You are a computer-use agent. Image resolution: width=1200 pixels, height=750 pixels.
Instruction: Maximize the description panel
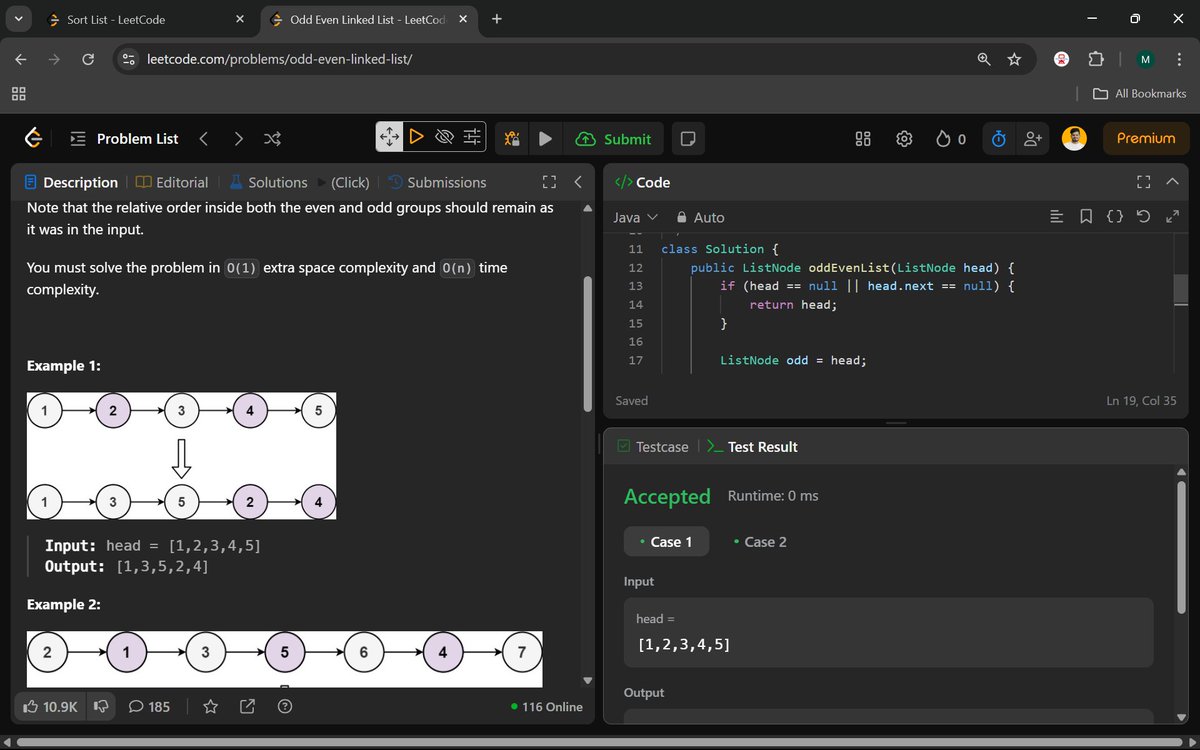tap(548, 182)
